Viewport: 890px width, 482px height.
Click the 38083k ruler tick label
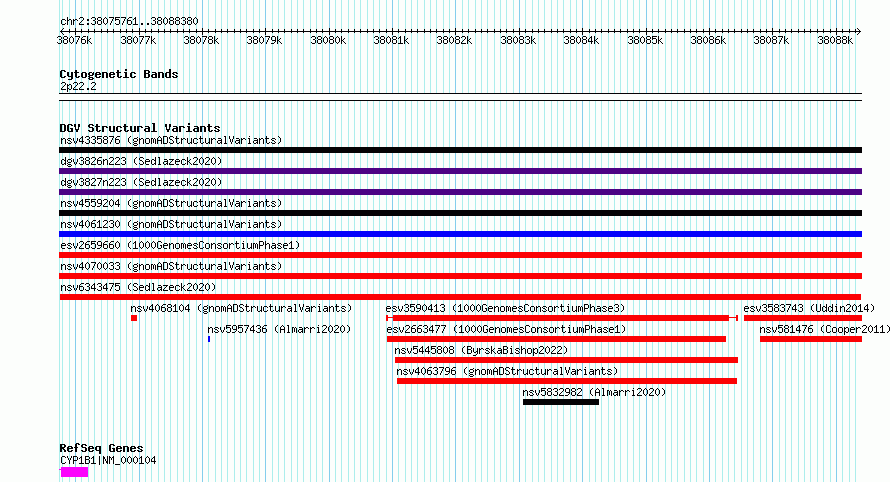tap(518, 41)
